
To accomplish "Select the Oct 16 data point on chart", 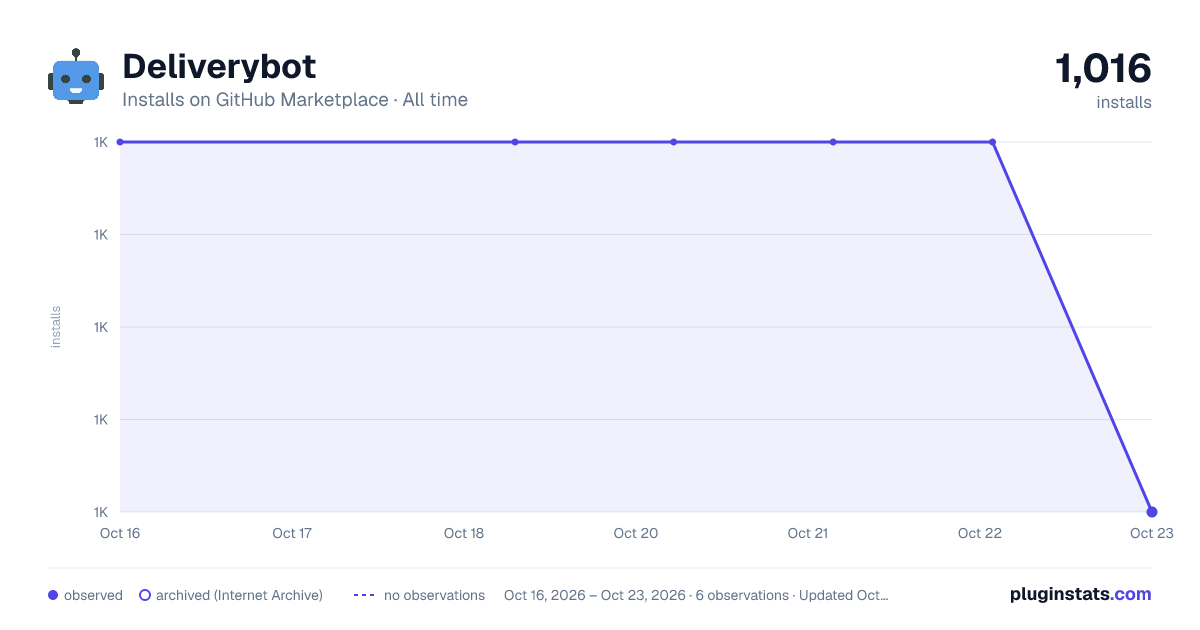I will tap(120, 142).
